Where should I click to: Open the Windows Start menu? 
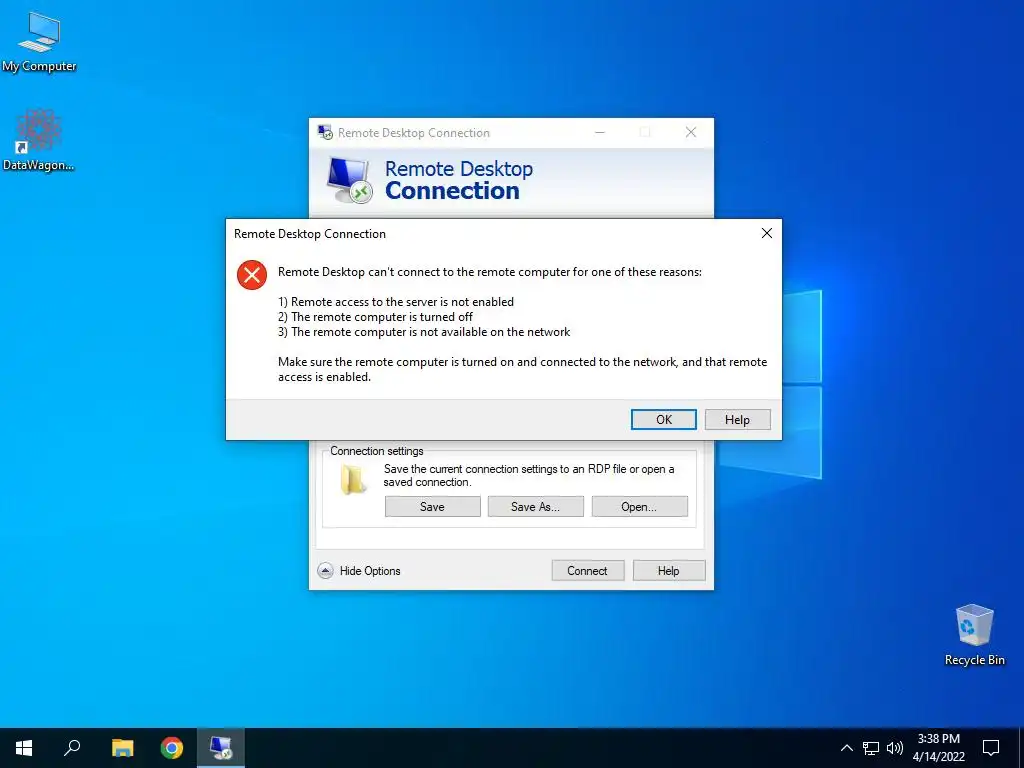coord(24,748)
